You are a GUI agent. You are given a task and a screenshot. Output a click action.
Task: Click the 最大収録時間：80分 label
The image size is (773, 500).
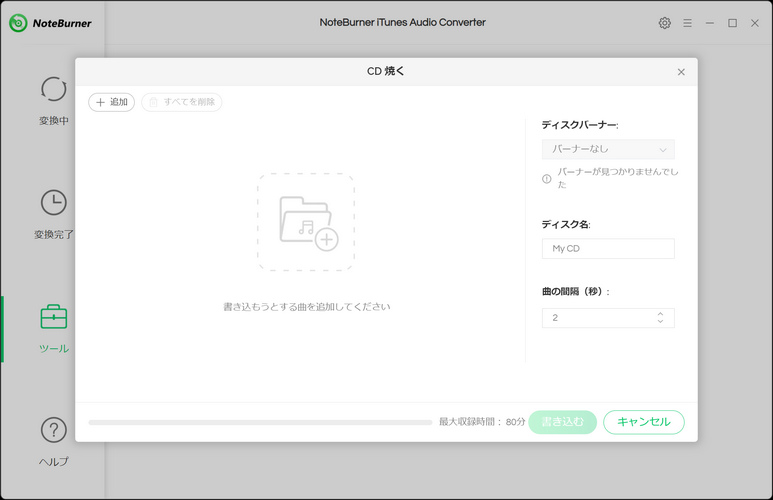click(482, 422)
